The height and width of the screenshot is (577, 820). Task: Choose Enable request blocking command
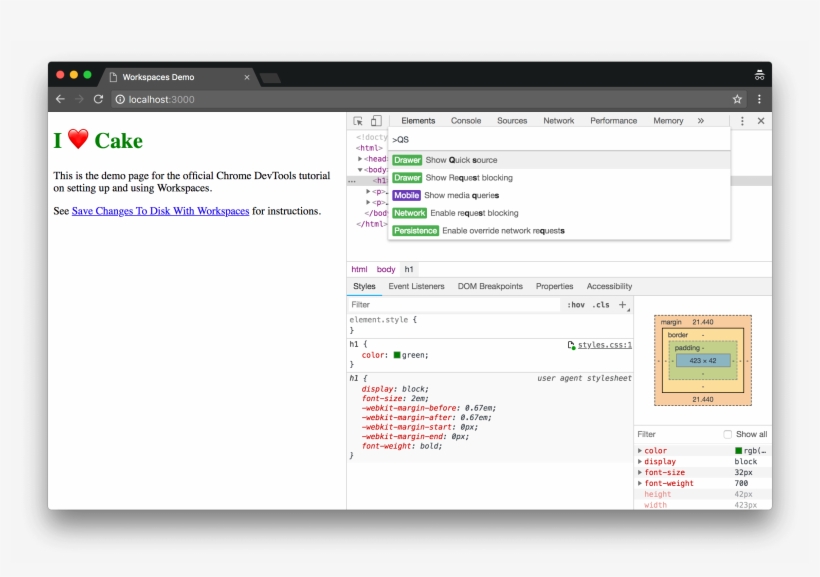559,213
